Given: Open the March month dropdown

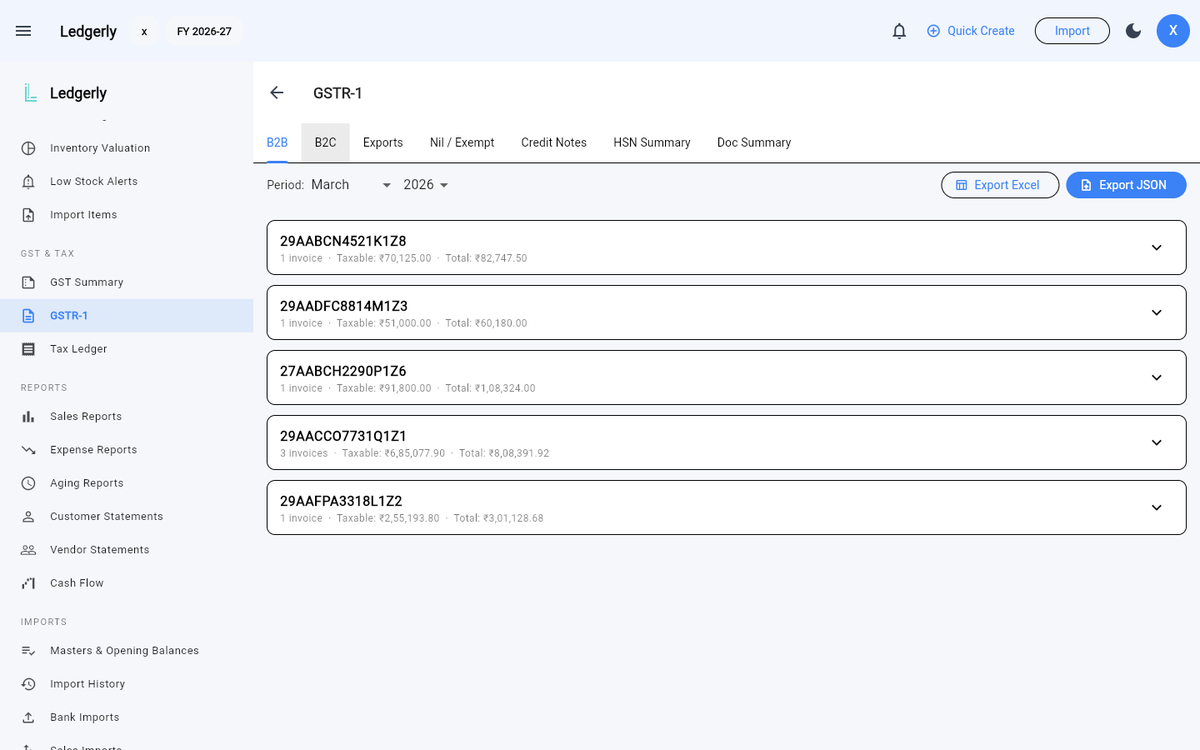Looking at the screenshot, I should click(351, 185).
